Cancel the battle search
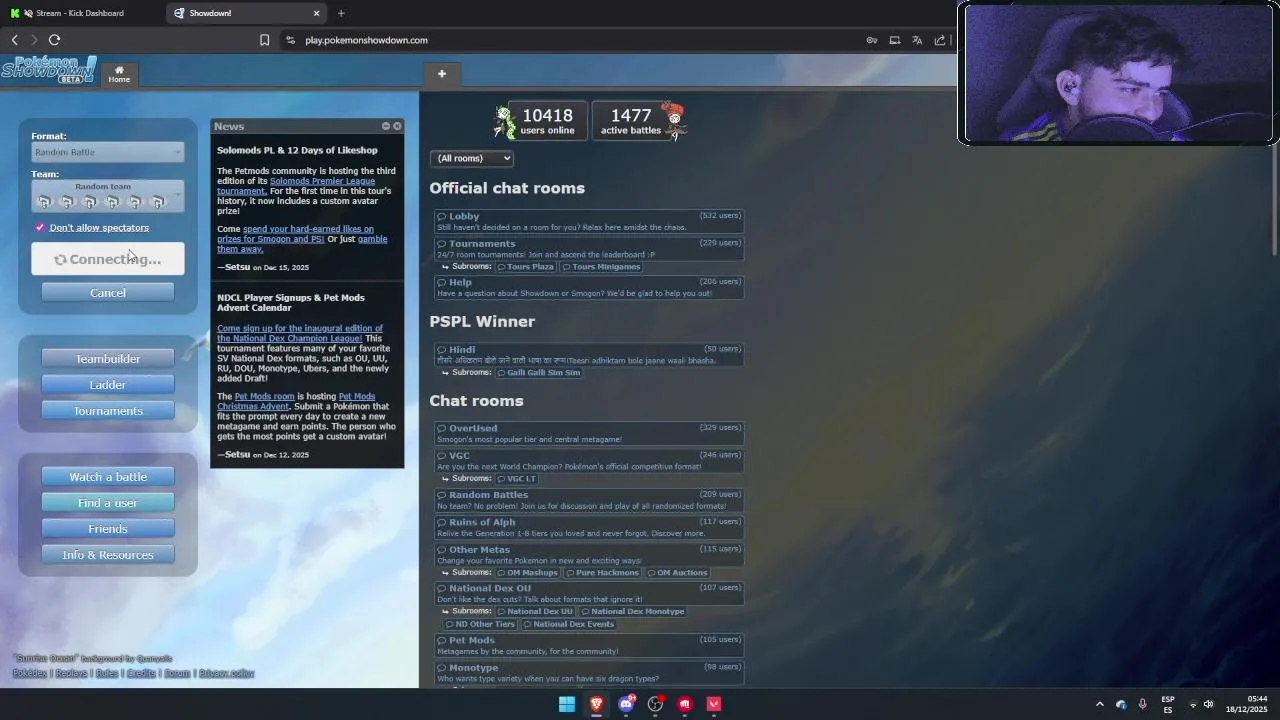This screenshot has width=1280, height=720. pos(108,293)
